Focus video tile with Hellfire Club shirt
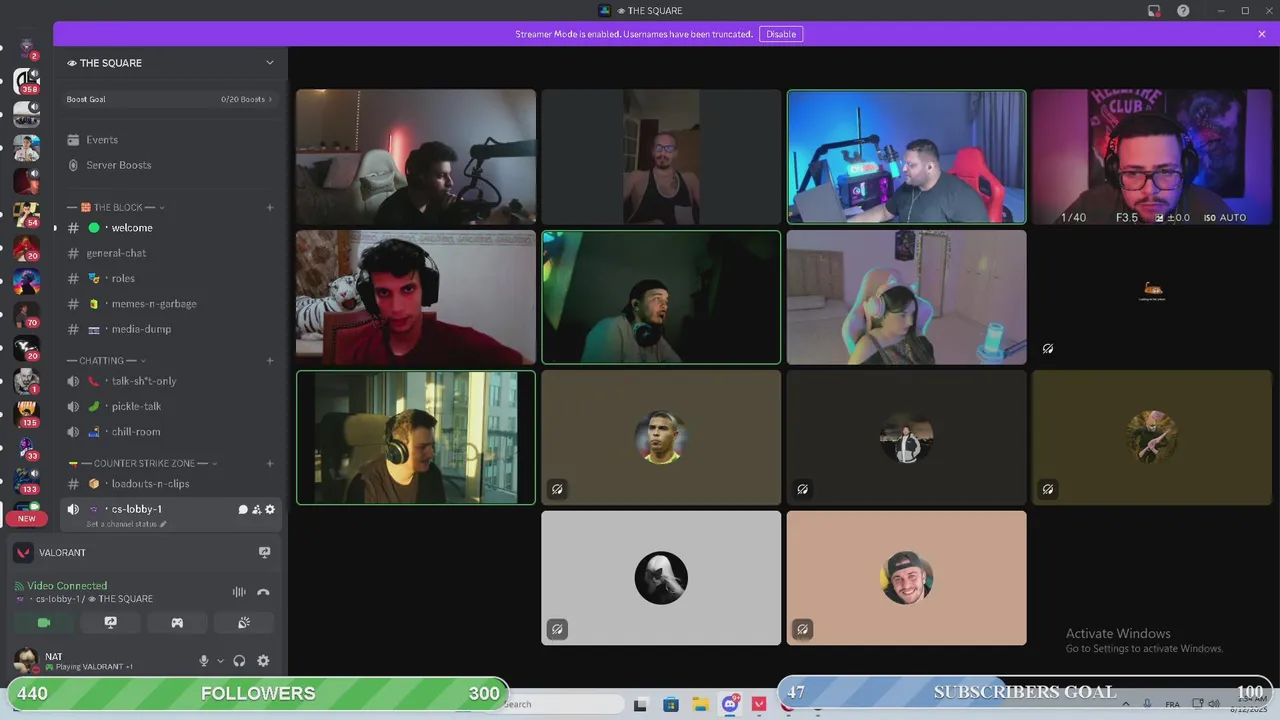The height and width of the screenshot is (720, 1280). pos(1152,157)
